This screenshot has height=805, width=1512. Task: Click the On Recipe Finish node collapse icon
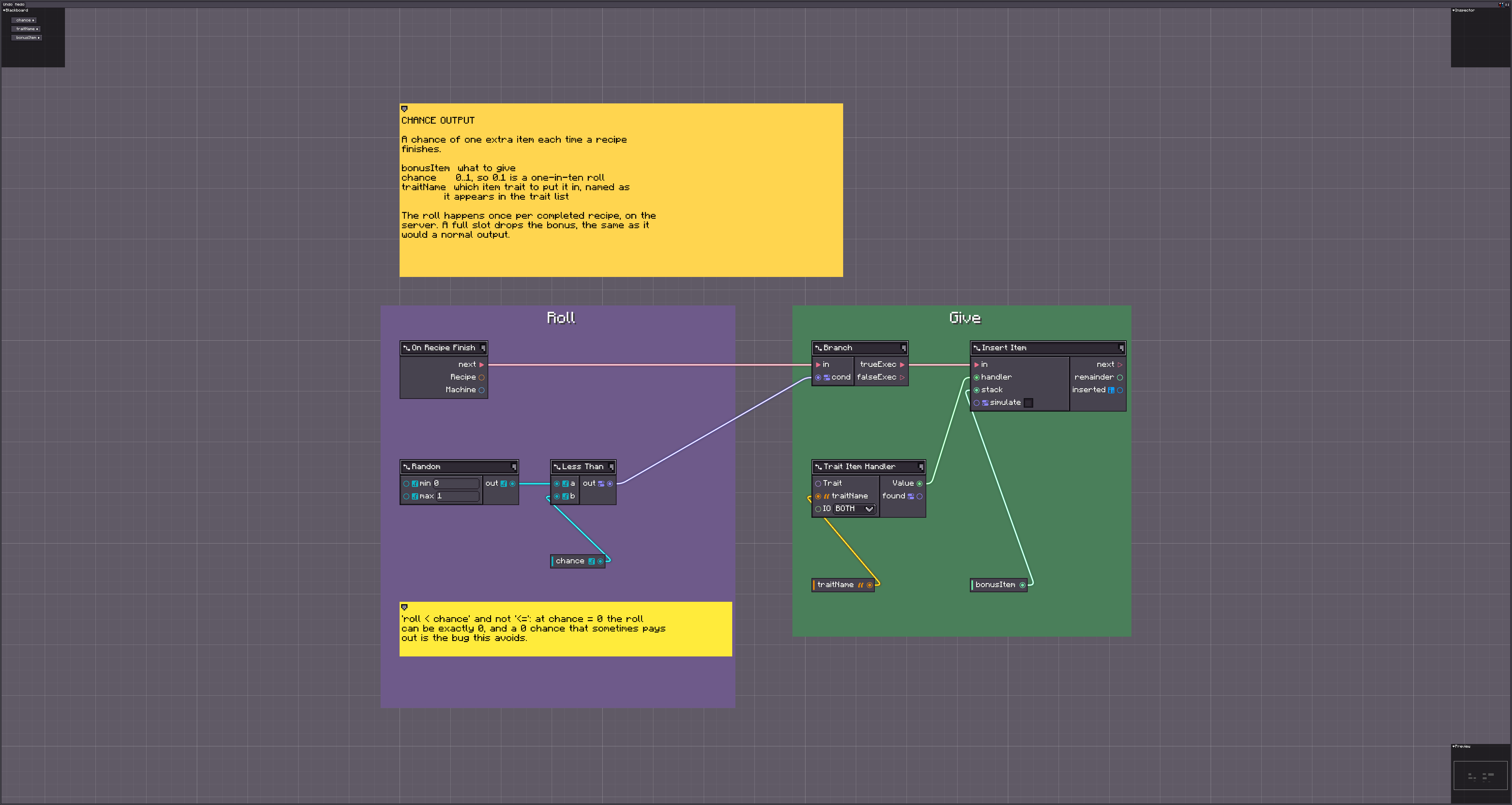tap(483, 348)
